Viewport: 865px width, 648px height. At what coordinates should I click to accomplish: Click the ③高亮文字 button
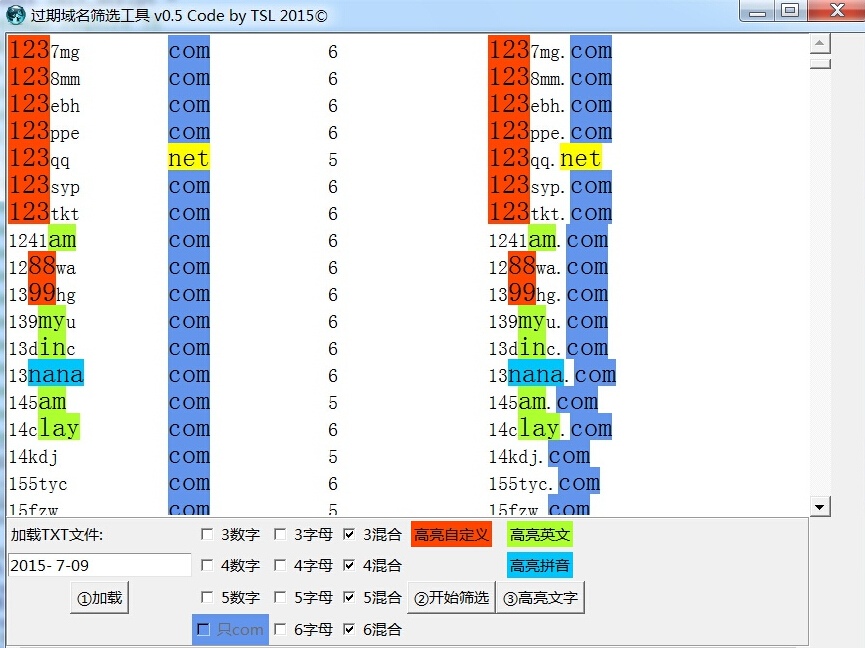[x=541, y=598]
